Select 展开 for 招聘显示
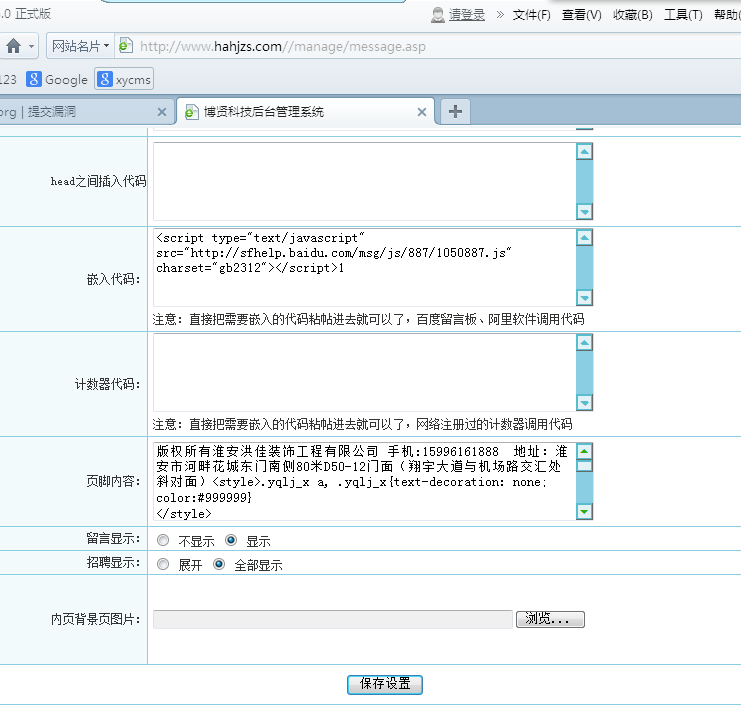Screen dimensions: 741x724 coord(163,564)
